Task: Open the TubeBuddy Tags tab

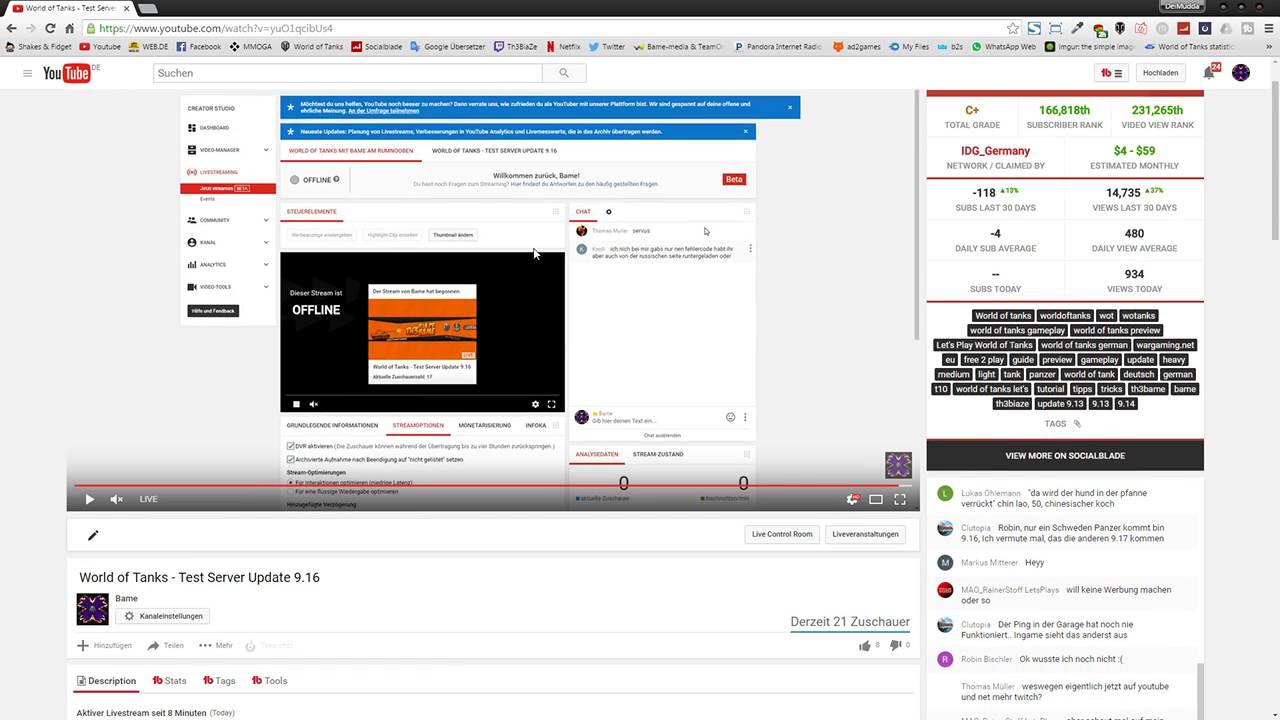Action: (x=219, y=681)
